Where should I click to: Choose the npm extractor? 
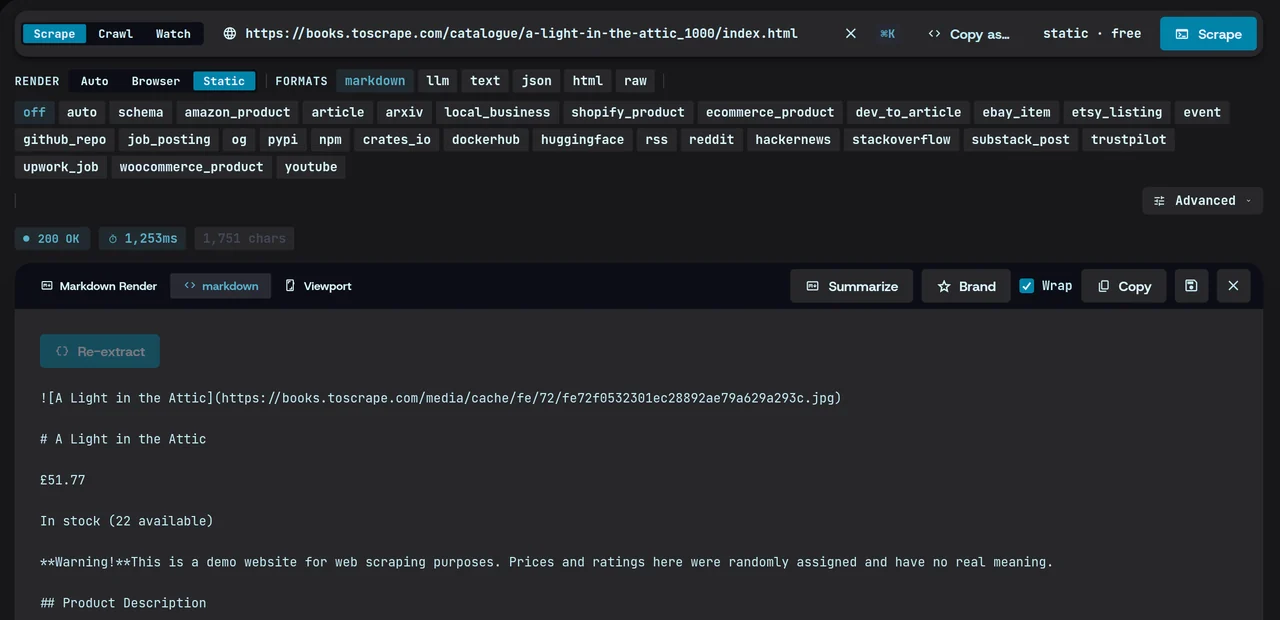pyautogui.click(x=330, y=139)
